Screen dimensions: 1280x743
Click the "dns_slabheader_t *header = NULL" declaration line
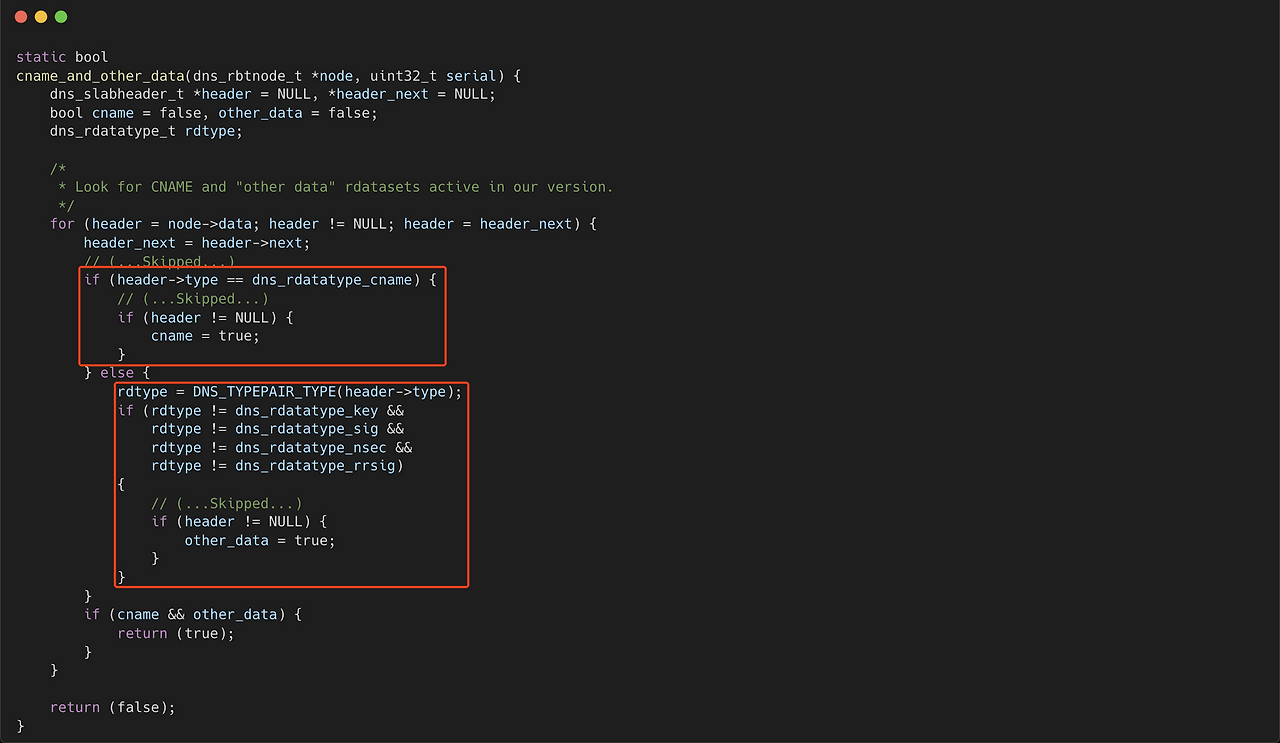click(273, 94)
